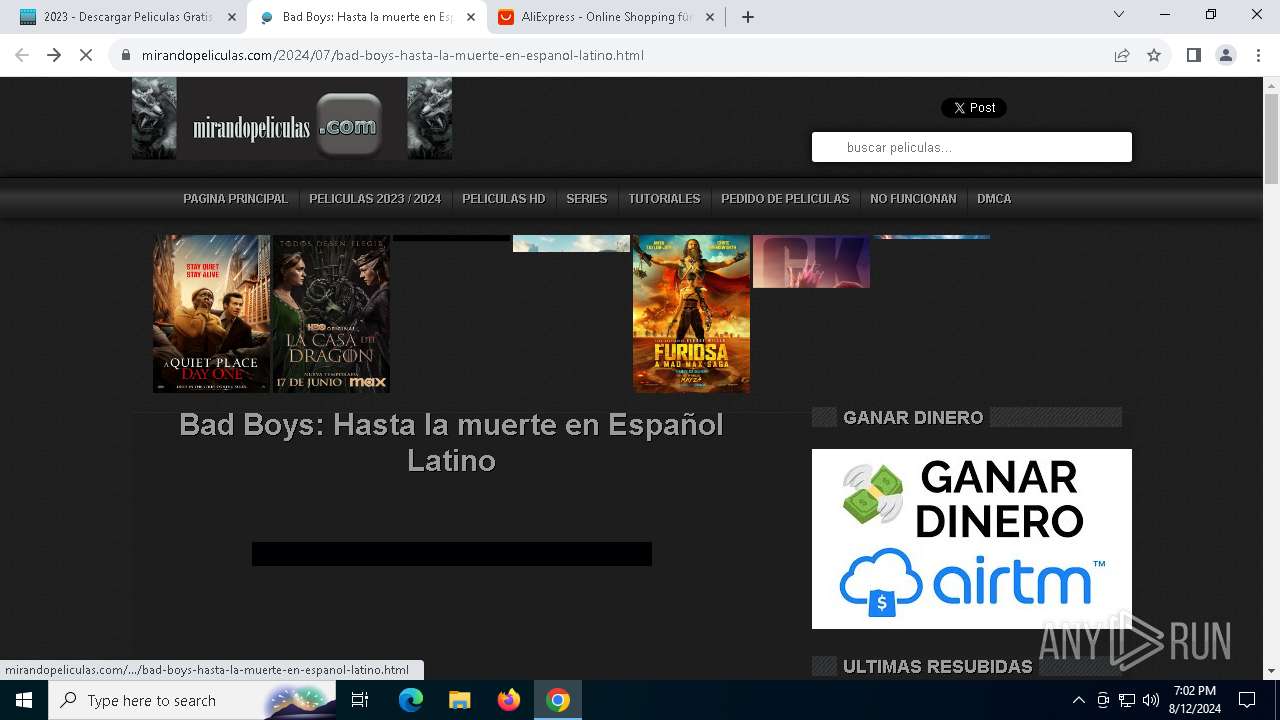Open the SERIES menu item

point(587,199)
